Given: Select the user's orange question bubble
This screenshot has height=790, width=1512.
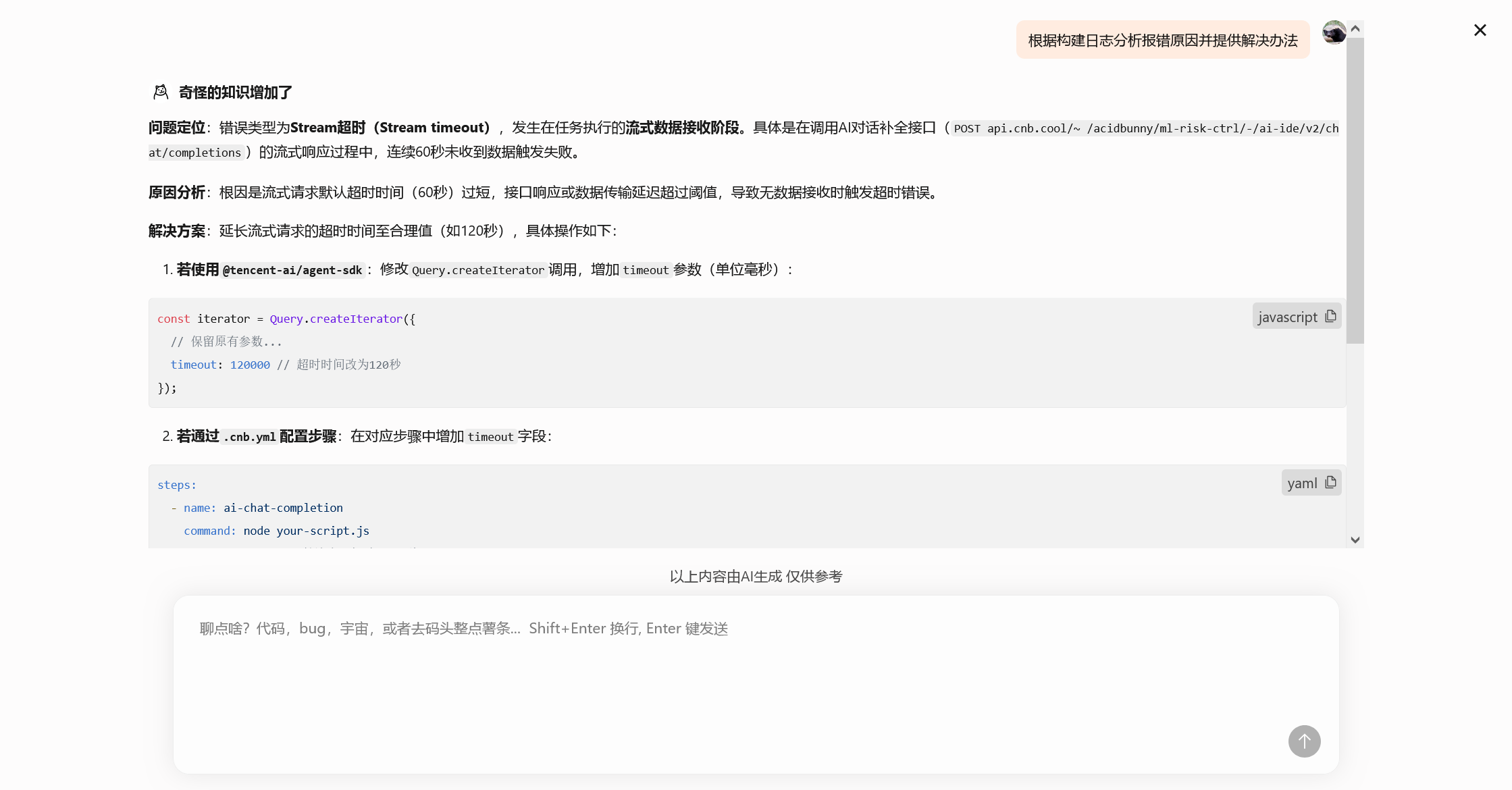Looking at the screenshot, I should pyautogui.click(x=1162, y=40).
